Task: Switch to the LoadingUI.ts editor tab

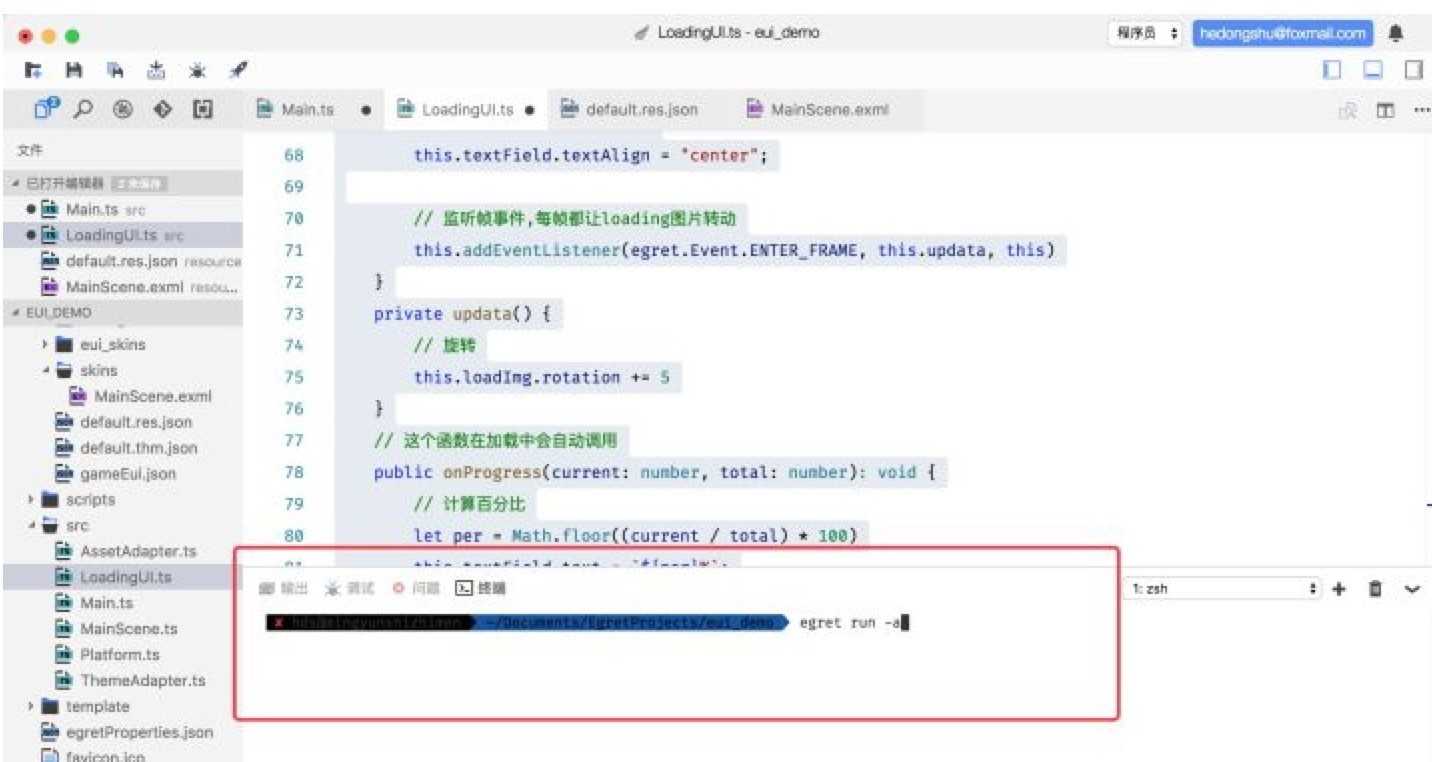Action: 468,110
